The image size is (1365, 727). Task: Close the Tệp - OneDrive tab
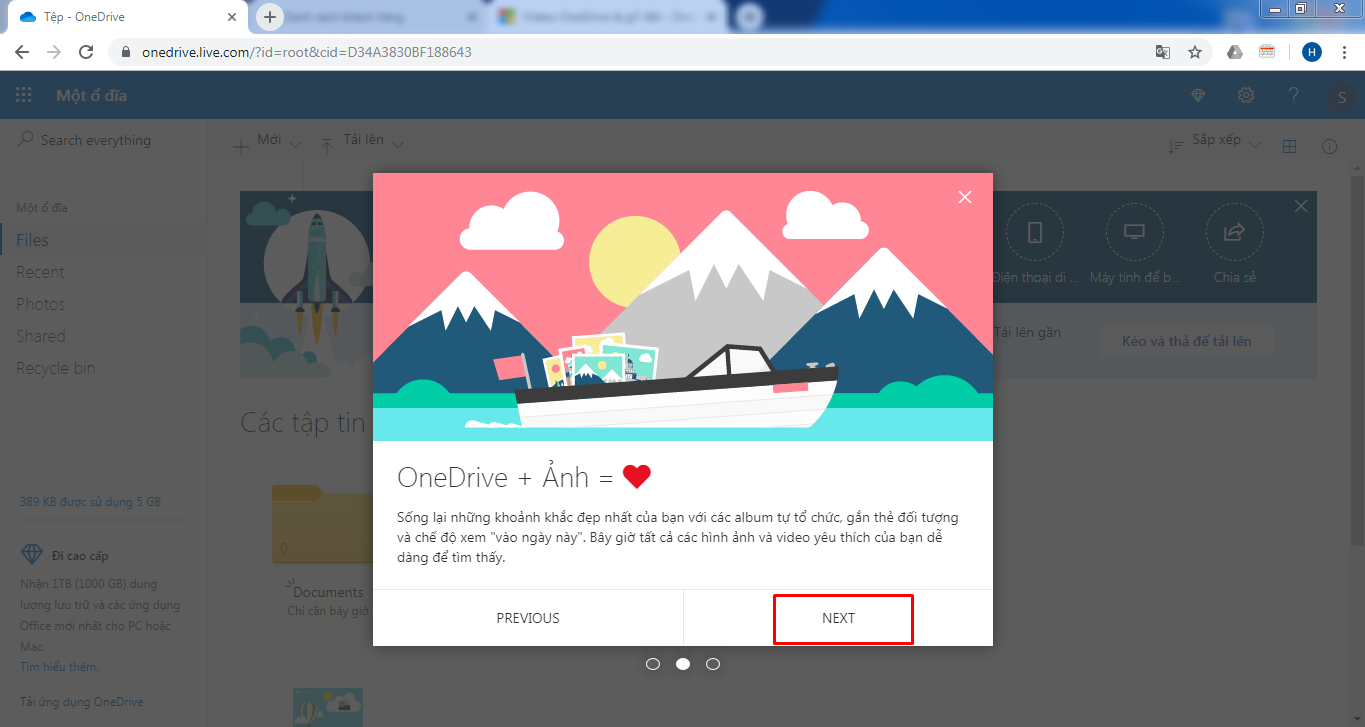232,17
